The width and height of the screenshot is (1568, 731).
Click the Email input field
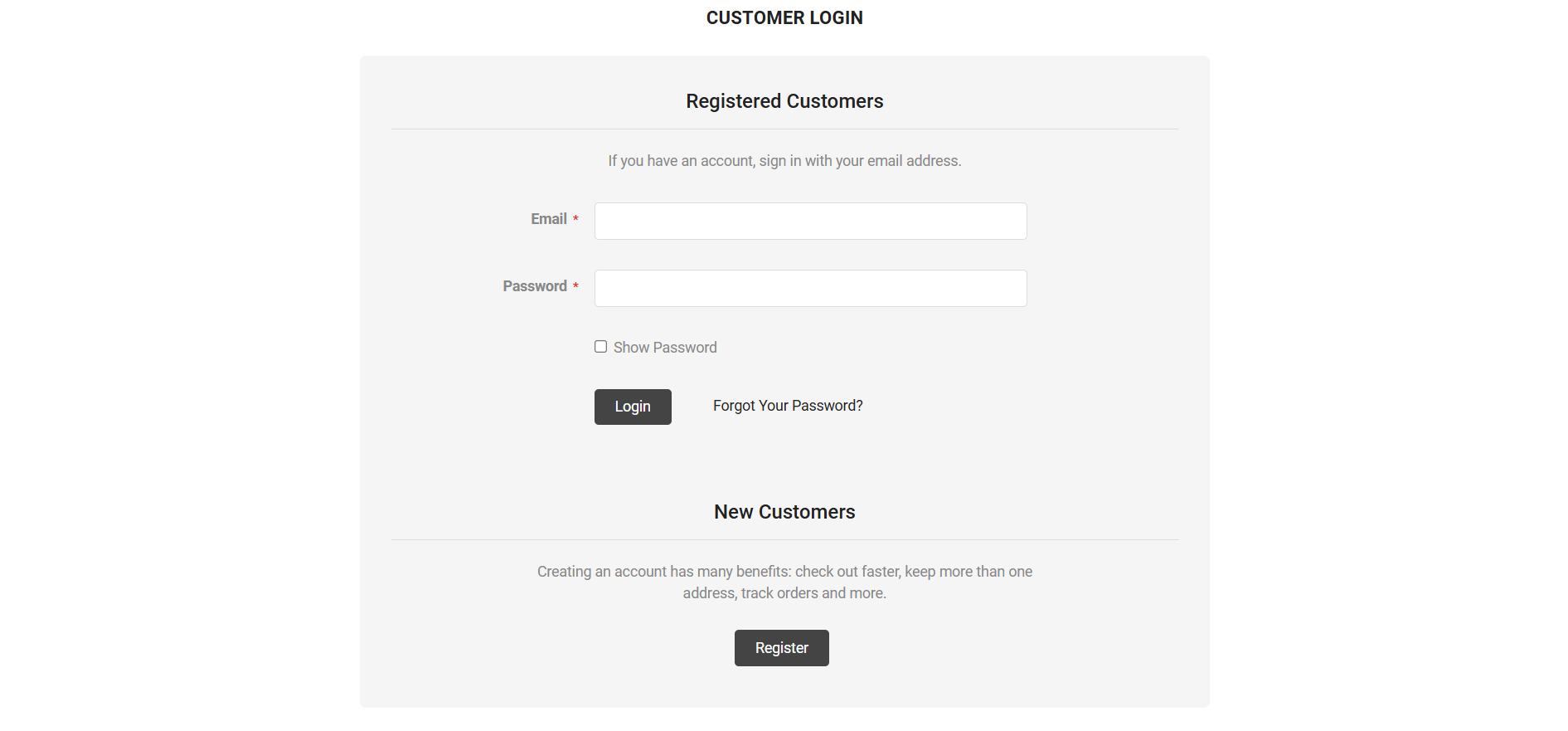point(810,222)
